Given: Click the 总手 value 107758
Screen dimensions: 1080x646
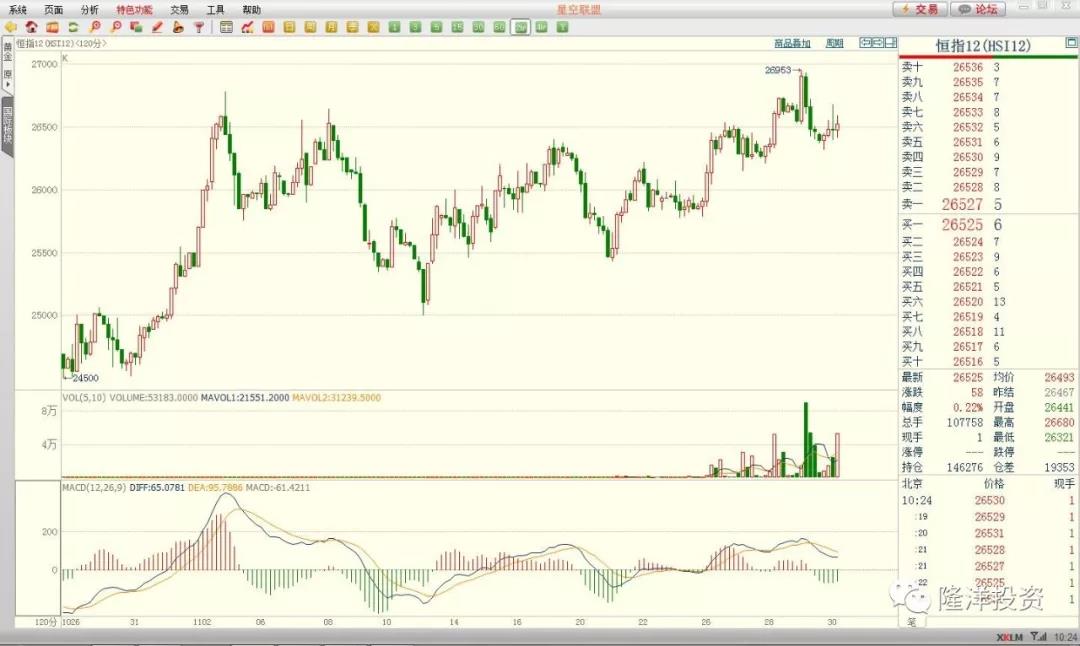Looking at the screenshot, I should [964, 422].
